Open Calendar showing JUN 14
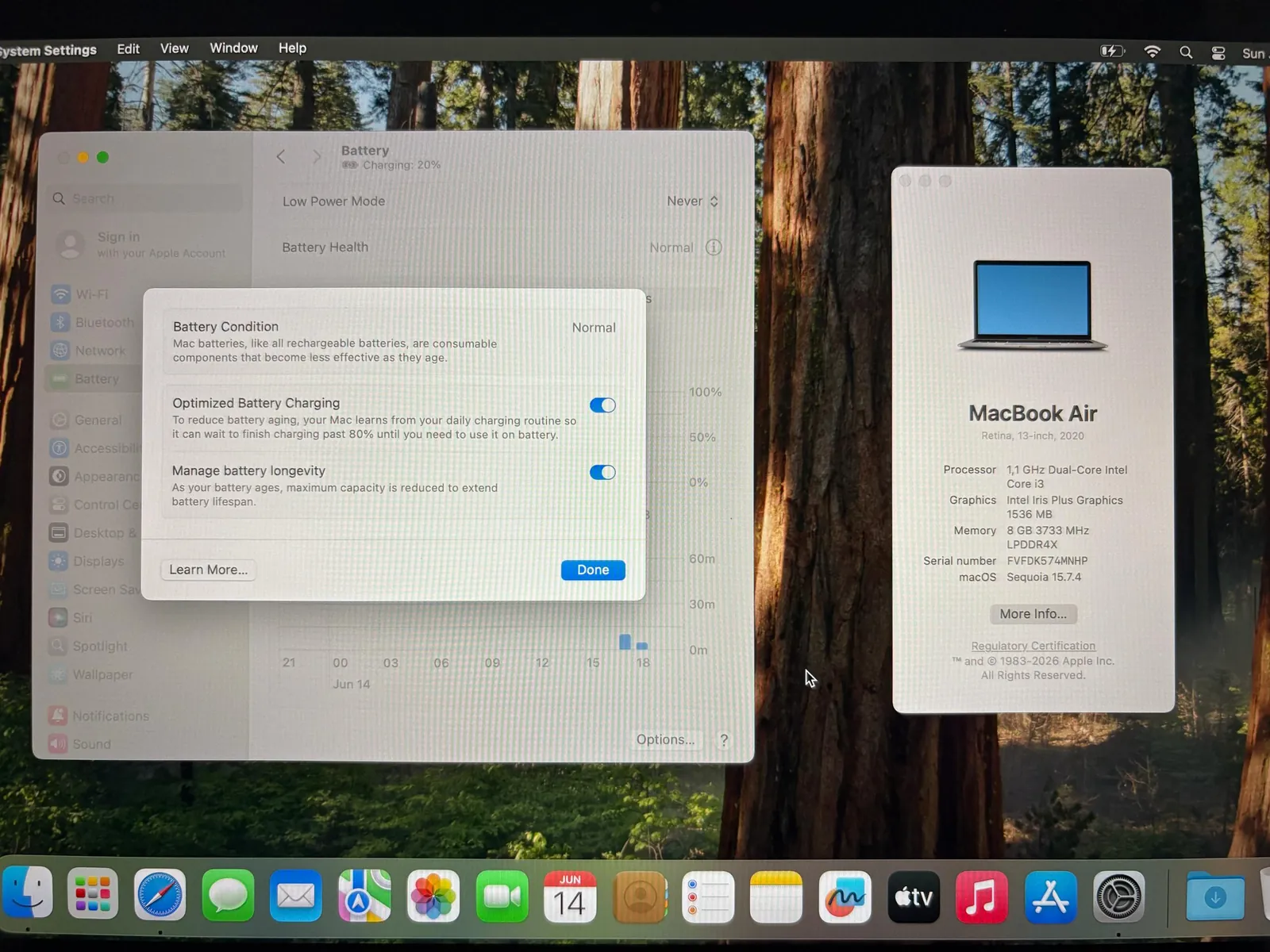Screen dimensions: 1270x952 570,897
